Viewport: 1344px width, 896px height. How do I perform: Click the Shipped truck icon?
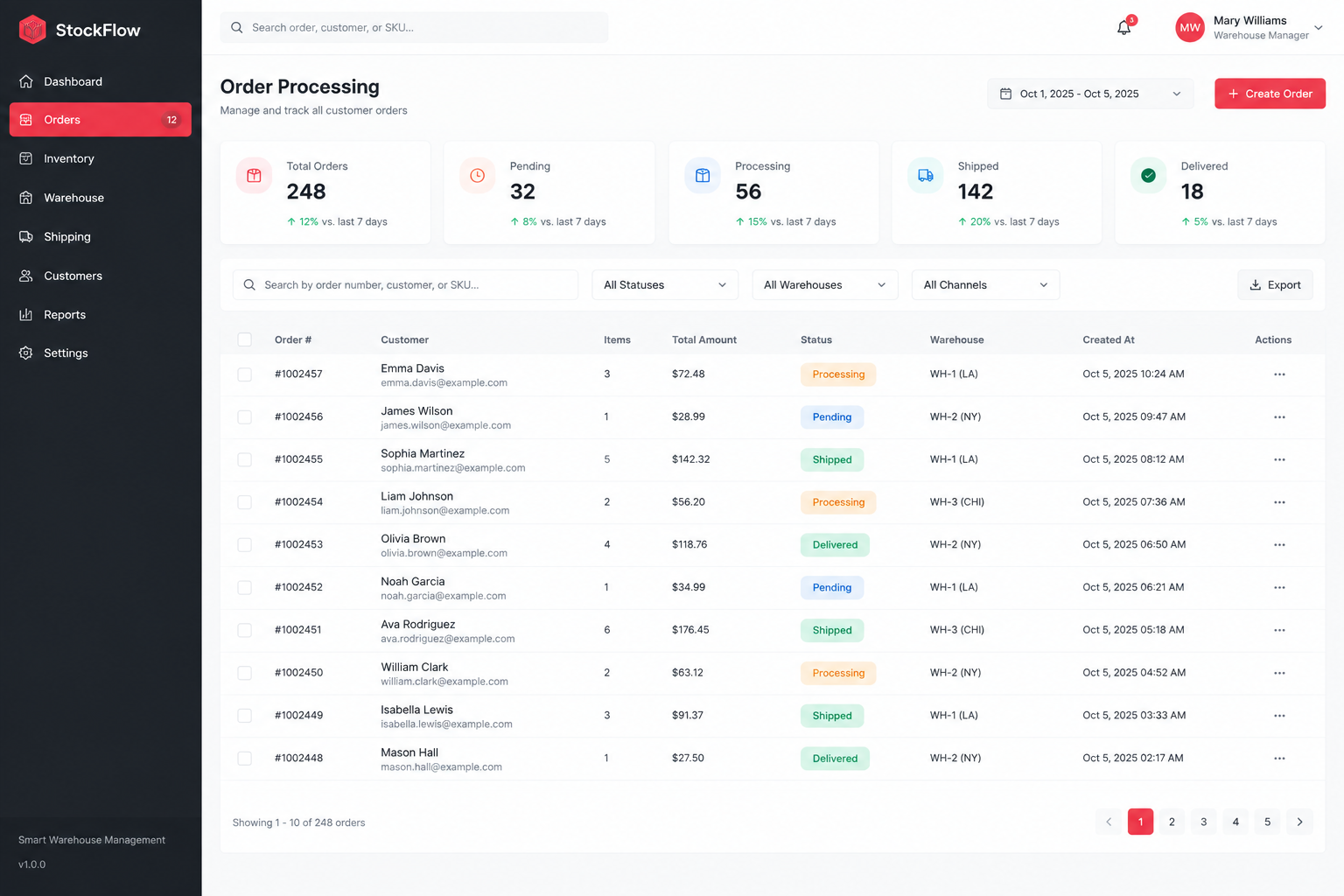[x=926, y=176]
